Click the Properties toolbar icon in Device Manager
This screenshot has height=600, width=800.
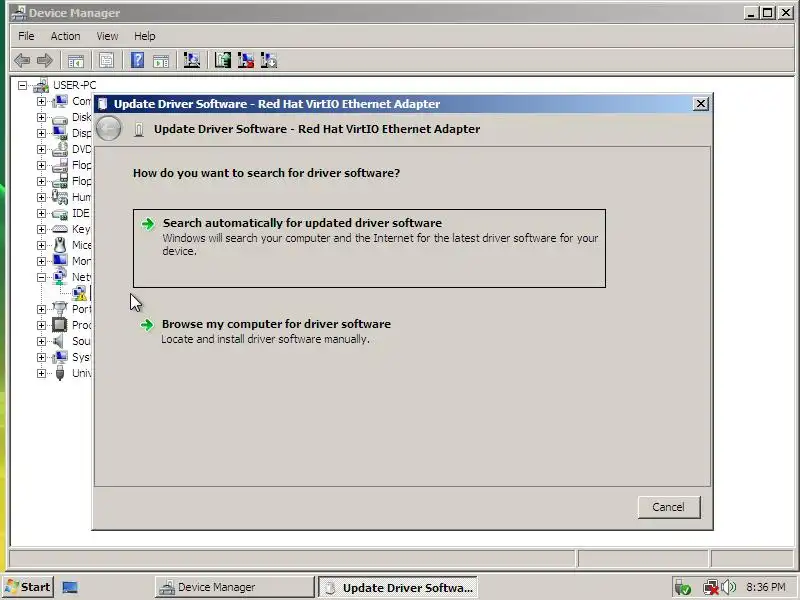coord(106,61)
